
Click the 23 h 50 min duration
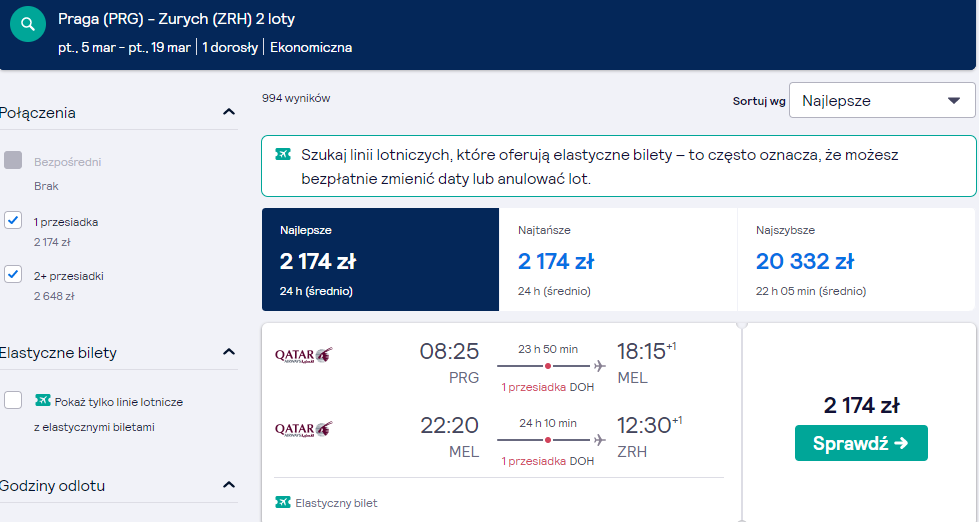pos(548,349)
